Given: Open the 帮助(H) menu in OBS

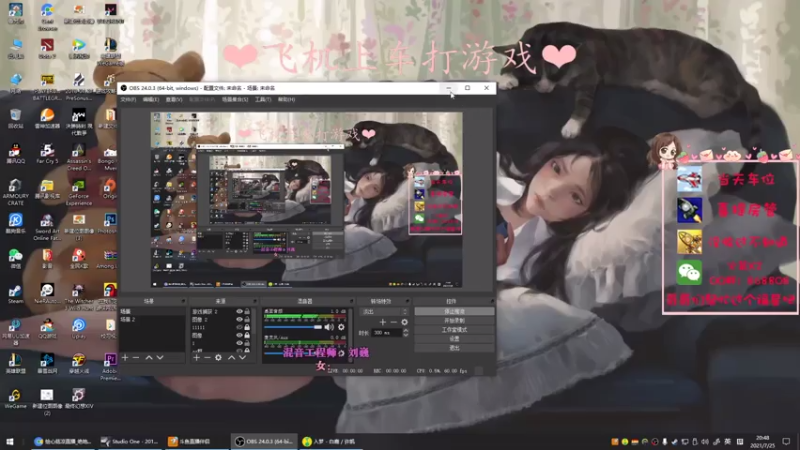Looking at the screenshot, I should coord(287,99).
